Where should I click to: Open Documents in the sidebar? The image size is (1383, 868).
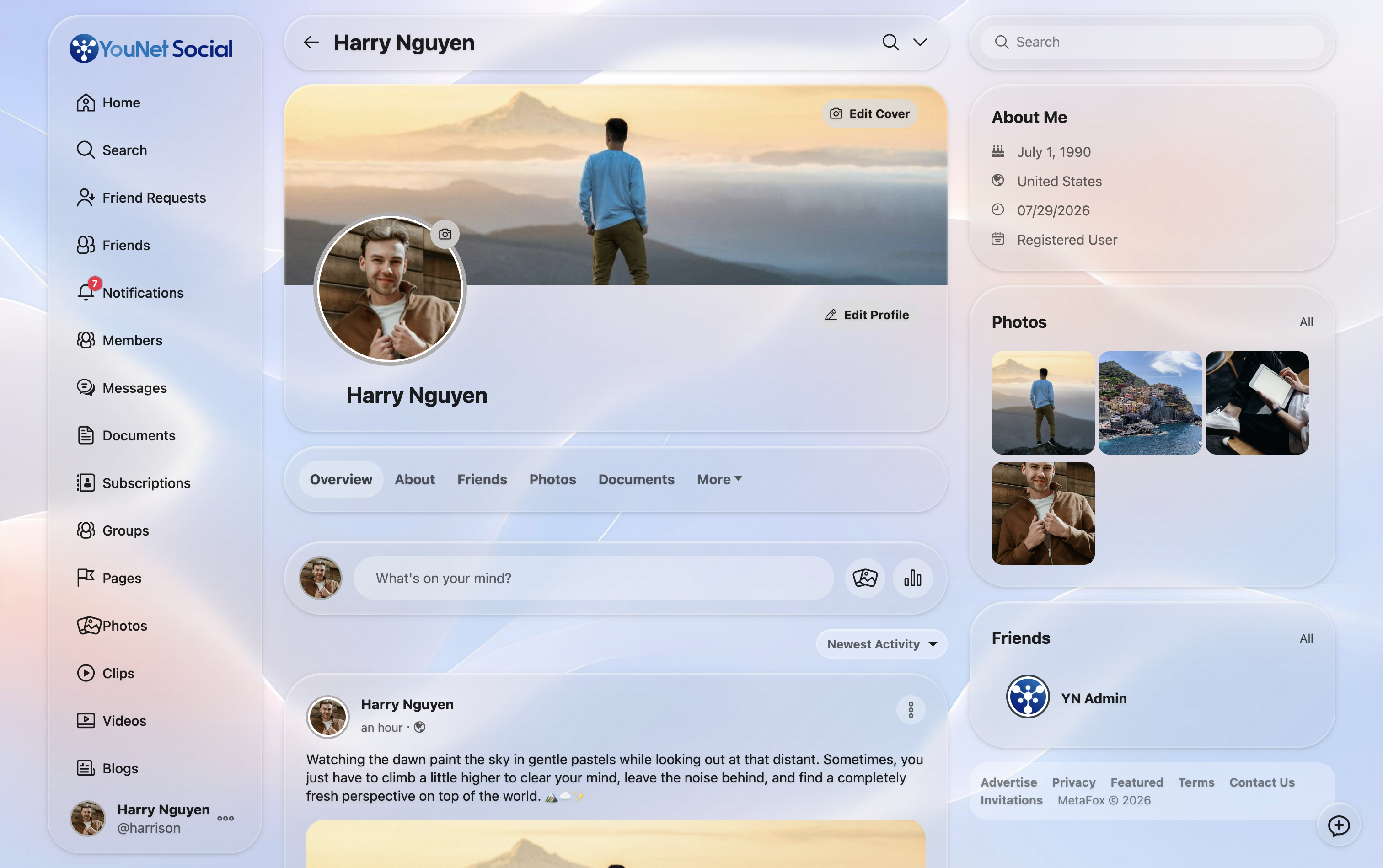[126, 436]
